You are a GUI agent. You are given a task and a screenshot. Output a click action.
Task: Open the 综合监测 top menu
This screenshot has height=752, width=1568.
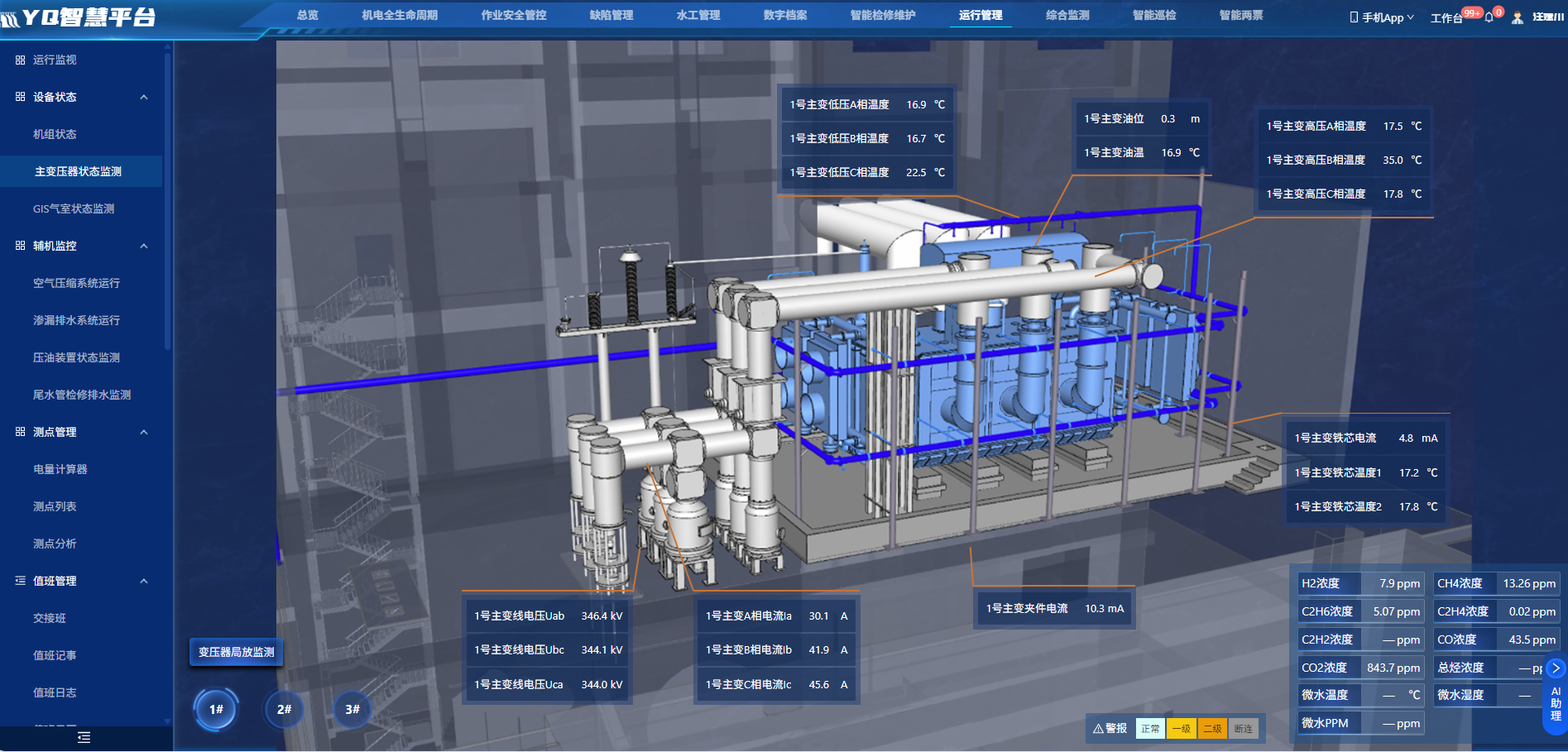tap(1067, 15)
